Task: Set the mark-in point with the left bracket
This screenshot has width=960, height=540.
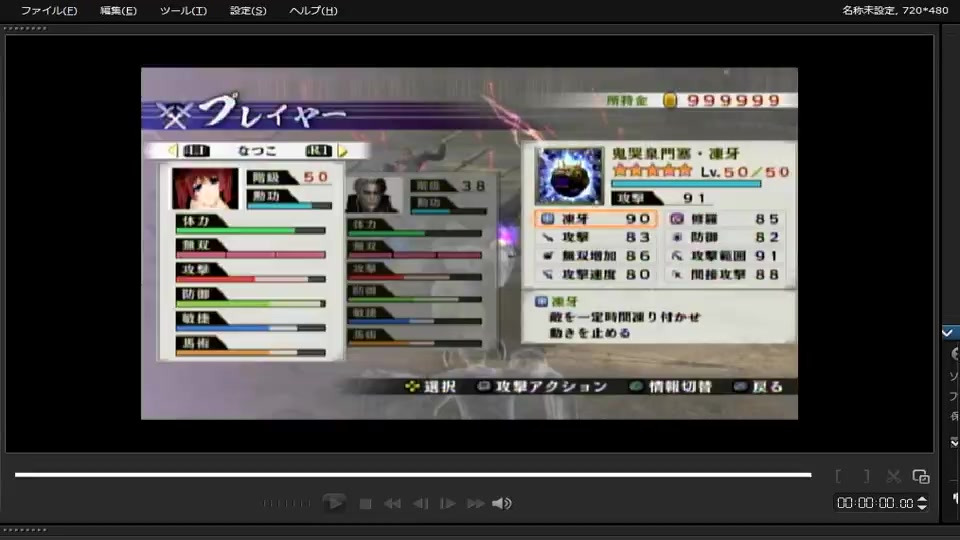Action: click(x=838, y=476)
